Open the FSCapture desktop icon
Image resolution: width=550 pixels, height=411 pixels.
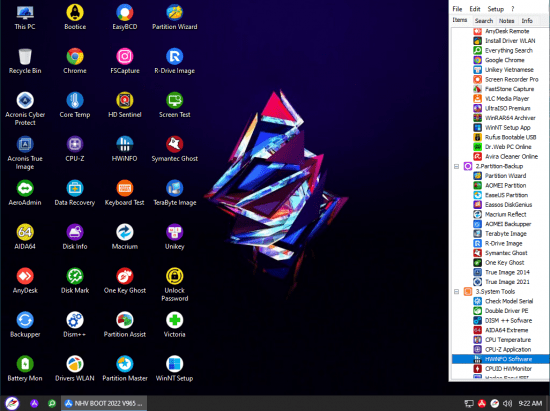(x=125, y=61)
